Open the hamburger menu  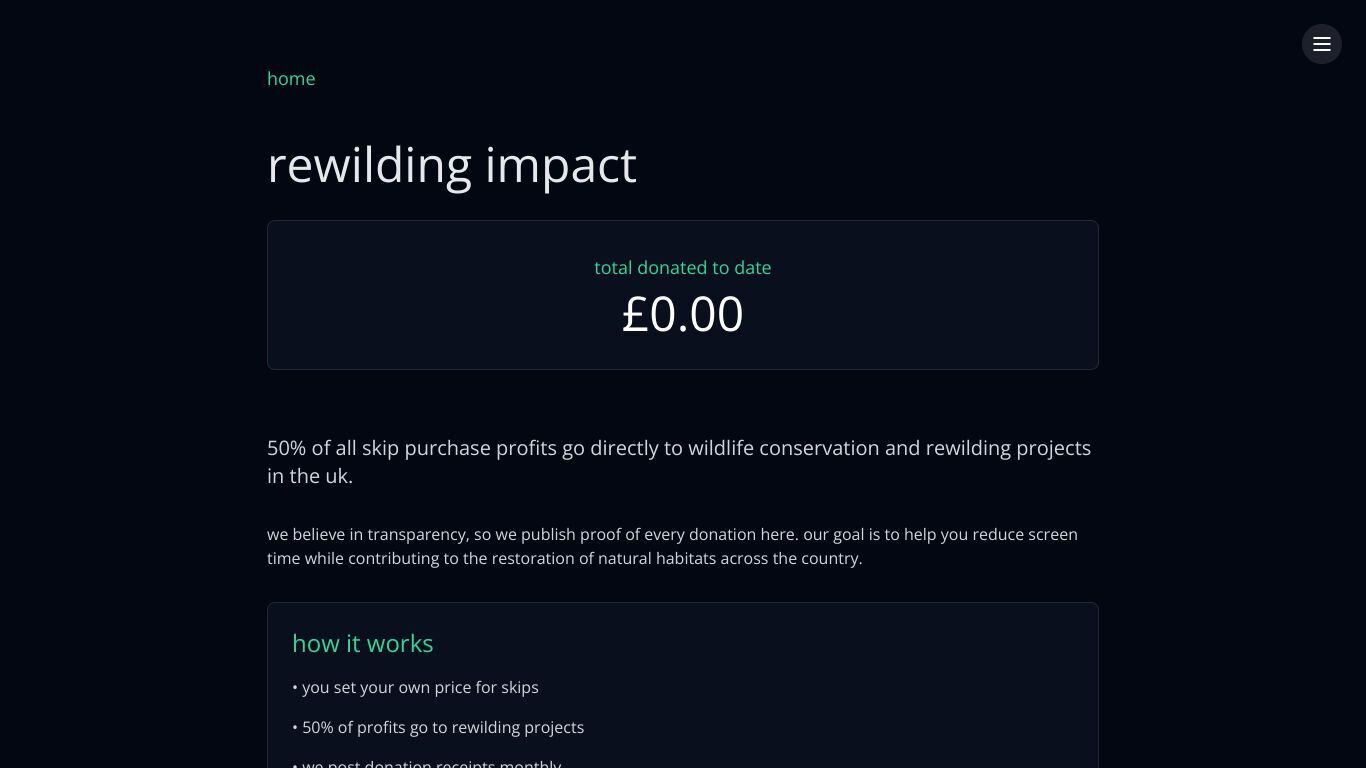[x=1321, y=44]
